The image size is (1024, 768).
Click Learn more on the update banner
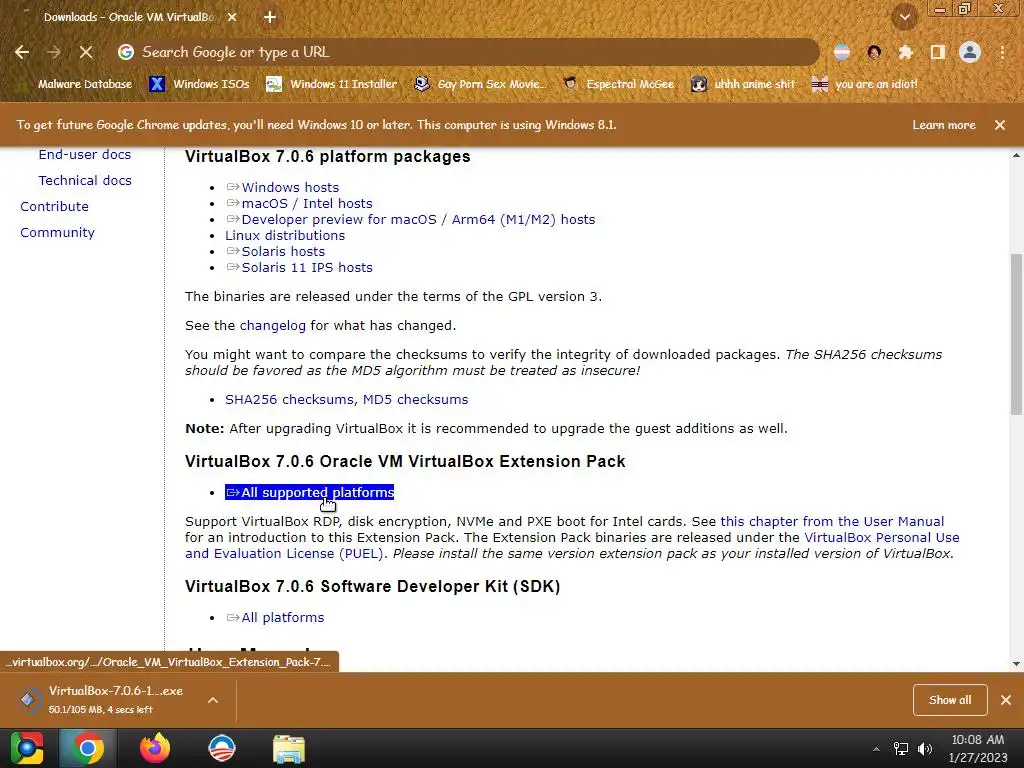pyautogui.click(x=944, y=125)
